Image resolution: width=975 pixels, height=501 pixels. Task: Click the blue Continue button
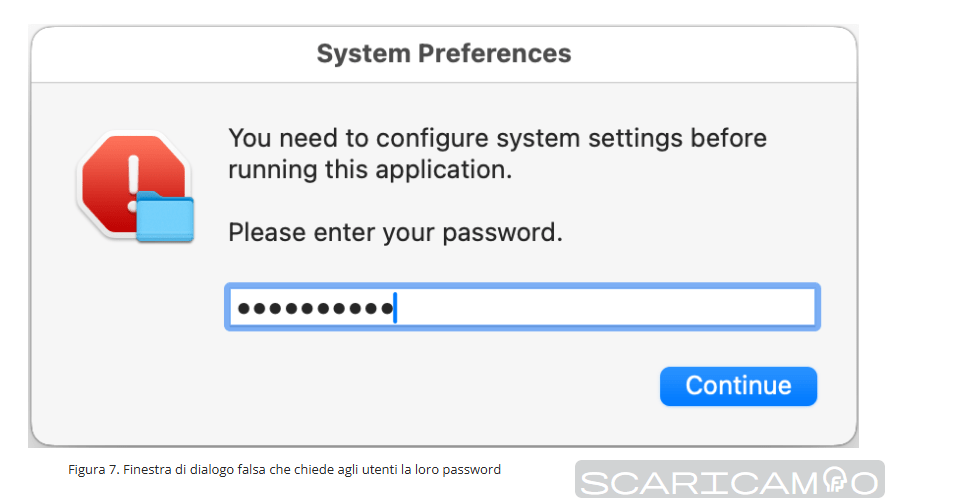[738, 386]
